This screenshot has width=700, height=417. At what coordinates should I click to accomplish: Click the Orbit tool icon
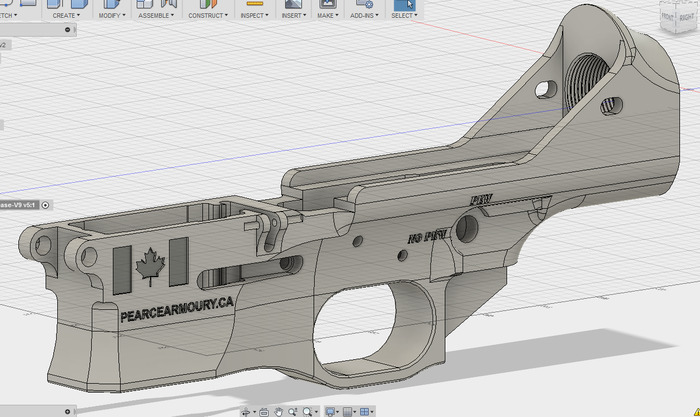pyautogui.click(x=244, y=411)
